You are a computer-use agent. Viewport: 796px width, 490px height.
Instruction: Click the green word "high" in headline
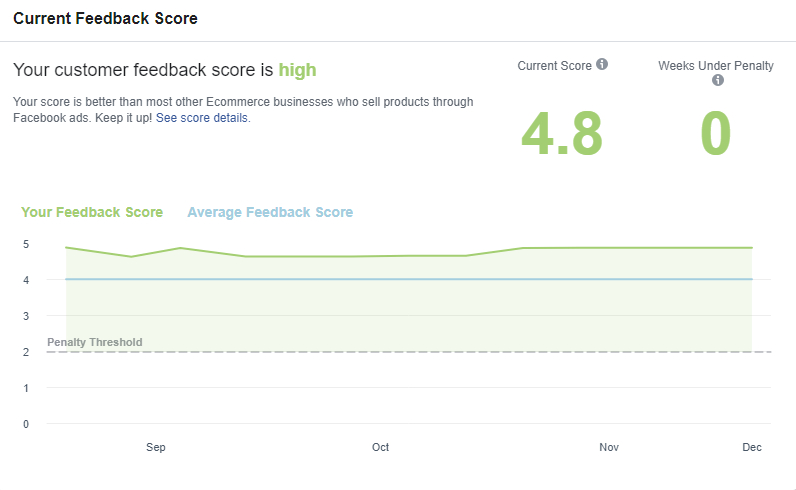[x=297, y=70]
